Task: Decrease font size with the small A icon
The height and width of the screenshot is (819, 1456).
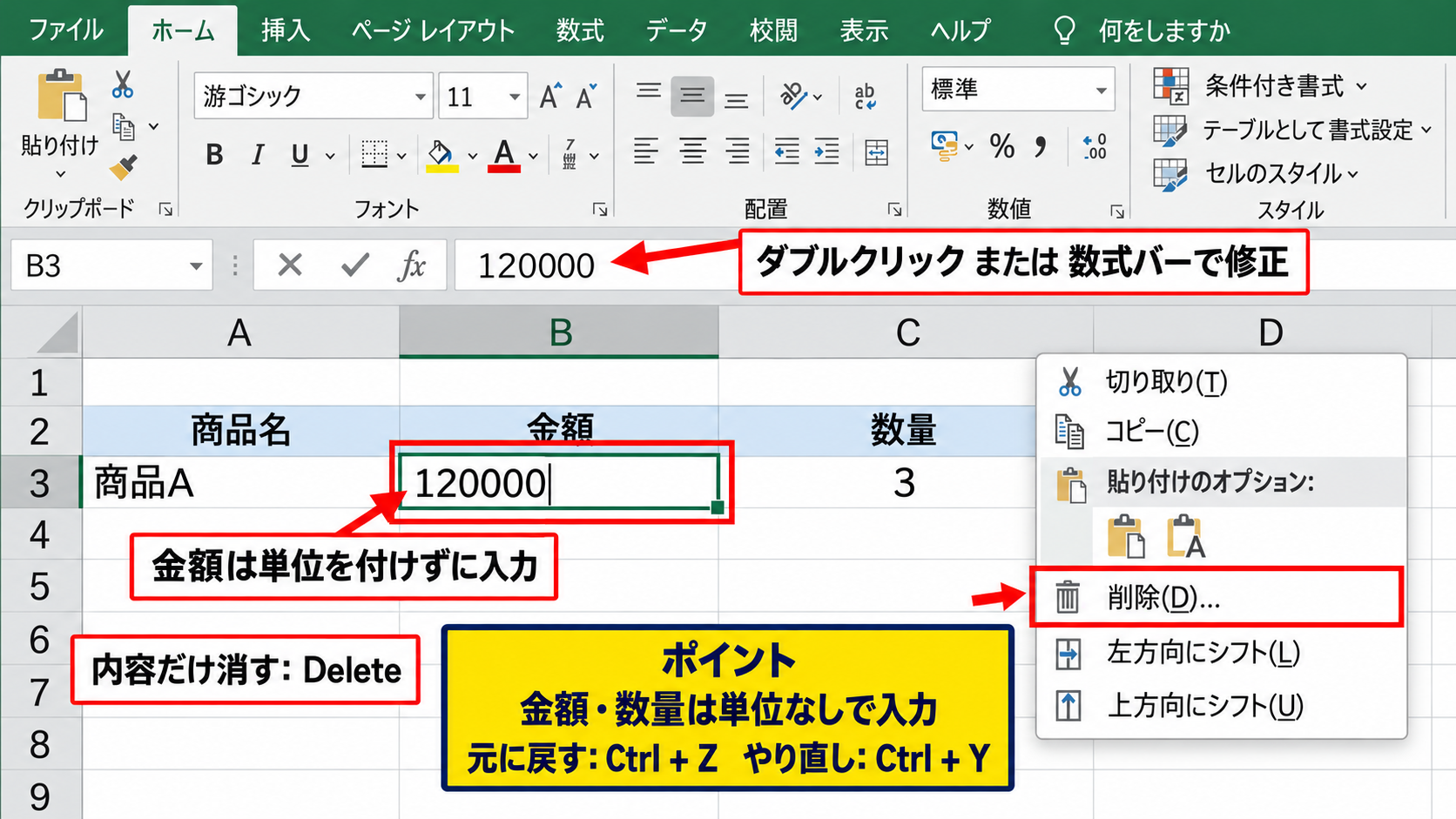Action: [x=586, y=96]
